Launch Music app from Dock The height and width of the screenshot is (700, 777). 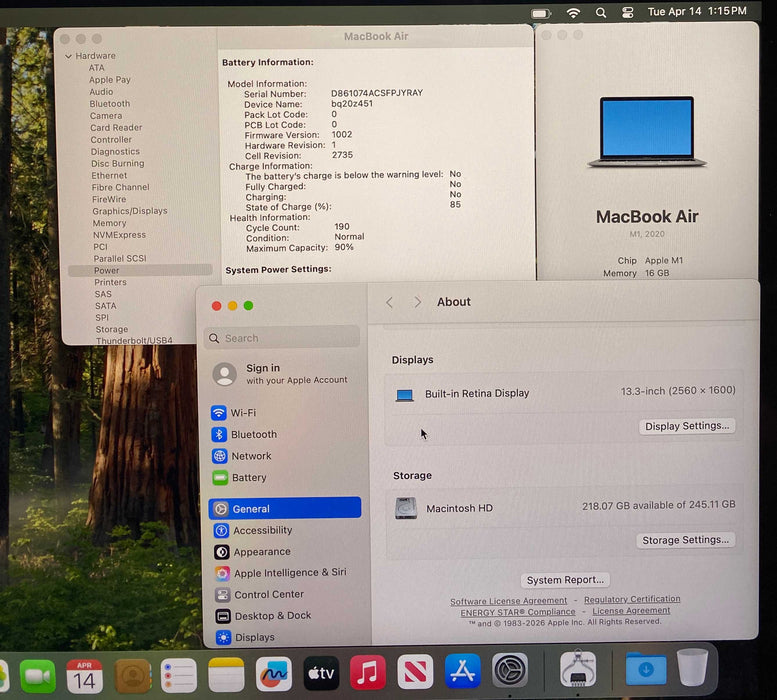[368, 673]
